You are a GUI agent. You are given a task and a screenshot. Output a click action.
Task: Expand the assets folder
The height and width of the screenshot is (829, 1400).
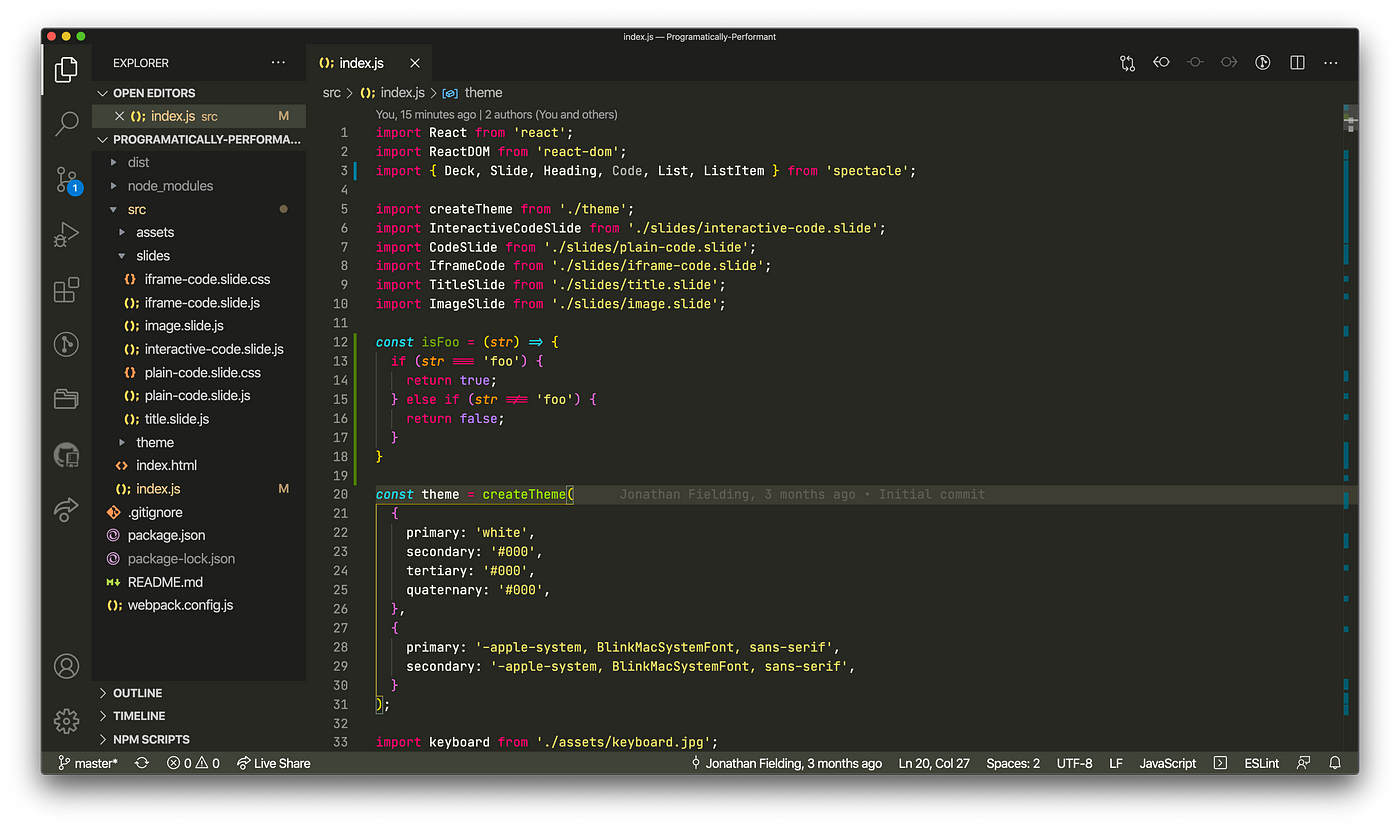198,232
